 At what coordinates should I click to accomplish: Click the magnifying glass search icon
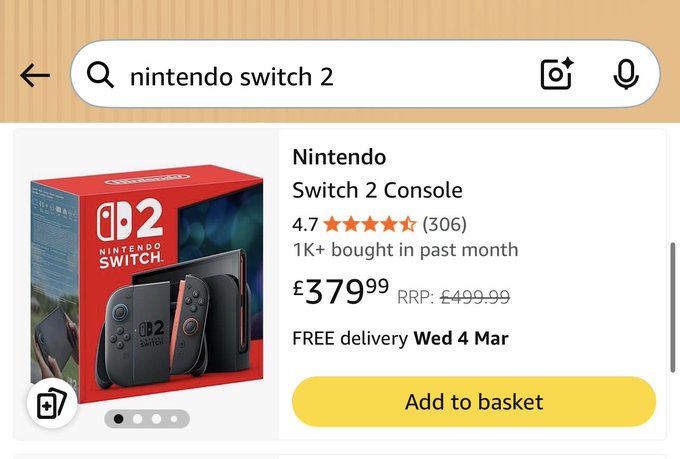click(x=100, y=75)
